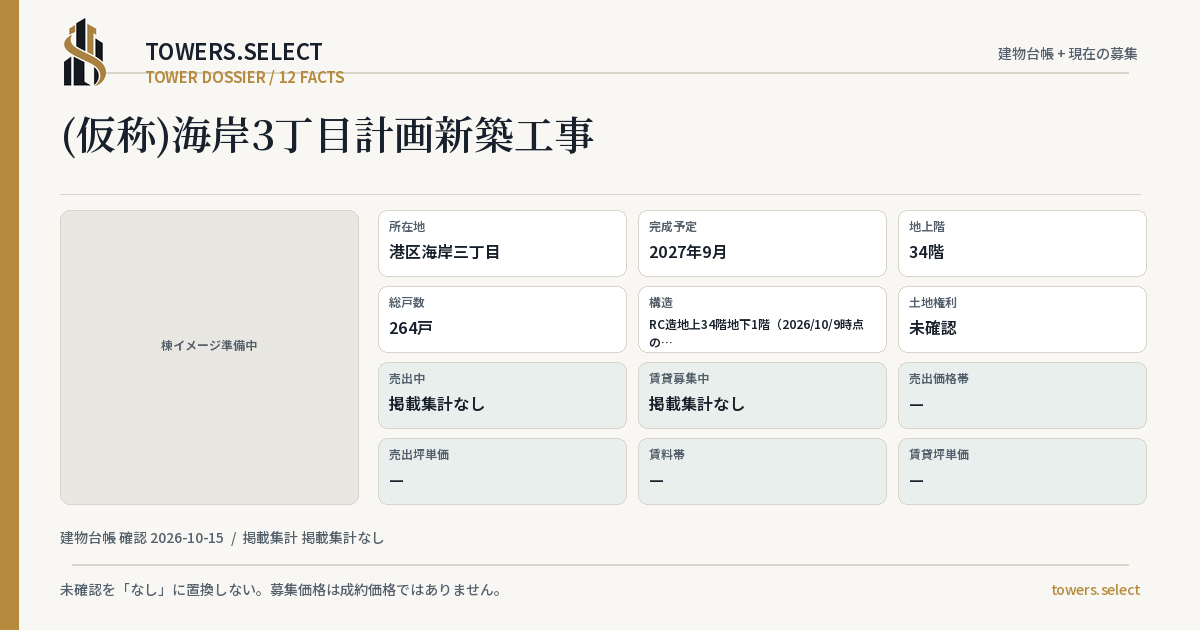The width and height of the screenshot is (1200, 630).
Task: Select the 地上階 34階 card
Action: (x=1022, y=243)
